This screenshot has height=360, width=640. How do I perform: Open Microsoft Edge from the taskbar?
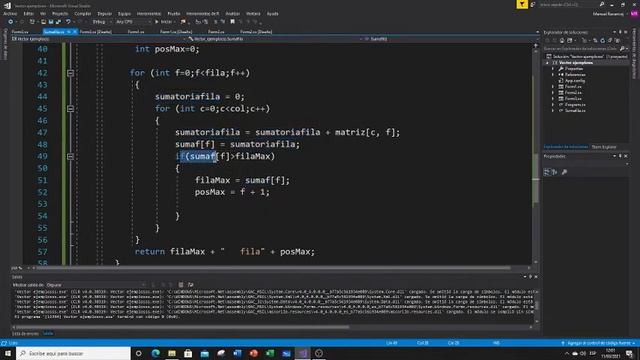(156, 353)
